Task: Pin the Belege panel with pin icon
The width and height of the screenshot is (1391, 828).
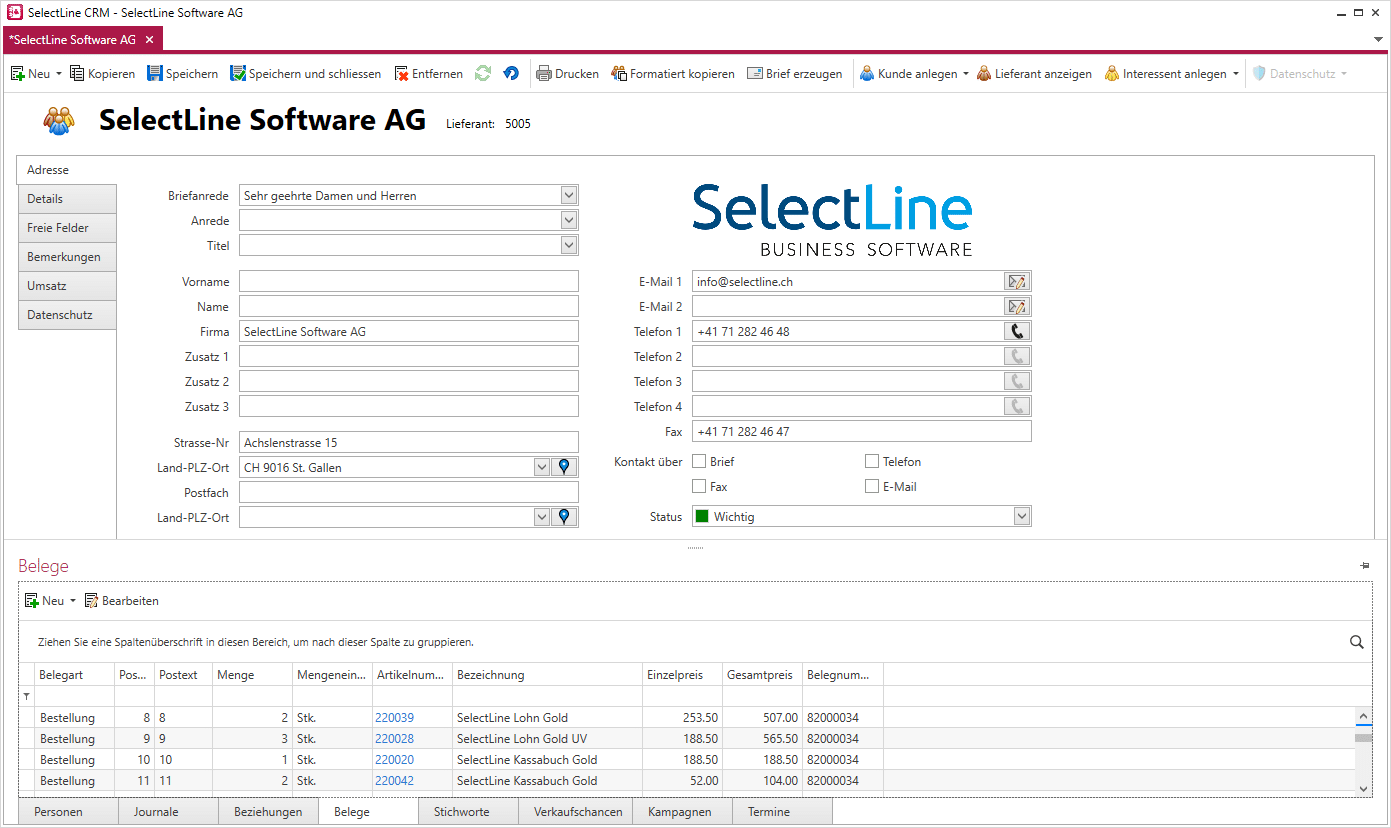Action: (1364, 566)
